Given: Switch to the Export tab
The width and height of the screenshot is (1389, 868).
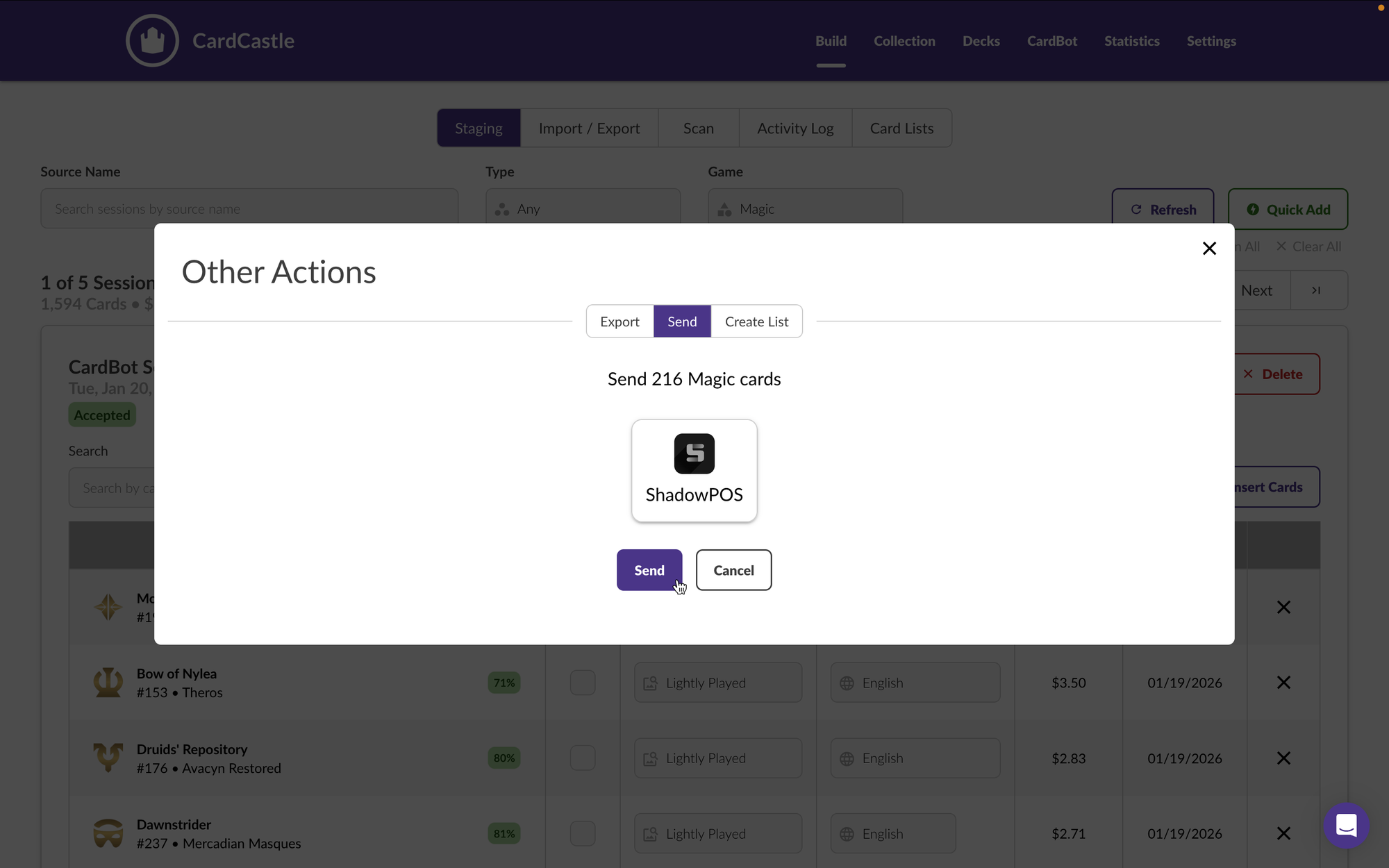Looking at the screenshot, I should [619, 322].
